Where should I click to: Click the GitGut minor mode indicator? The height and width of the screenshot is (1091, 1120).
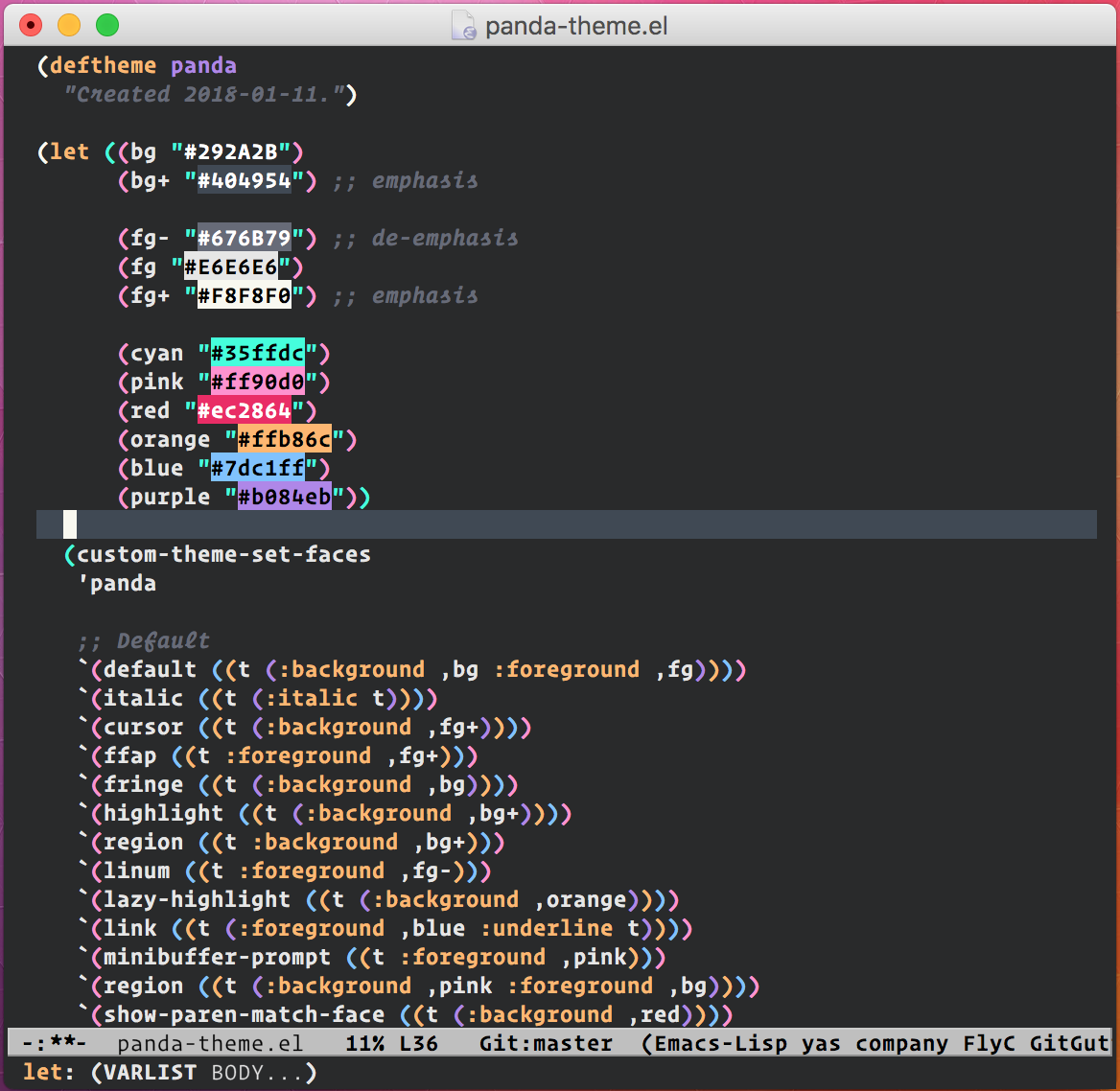1068,1043
